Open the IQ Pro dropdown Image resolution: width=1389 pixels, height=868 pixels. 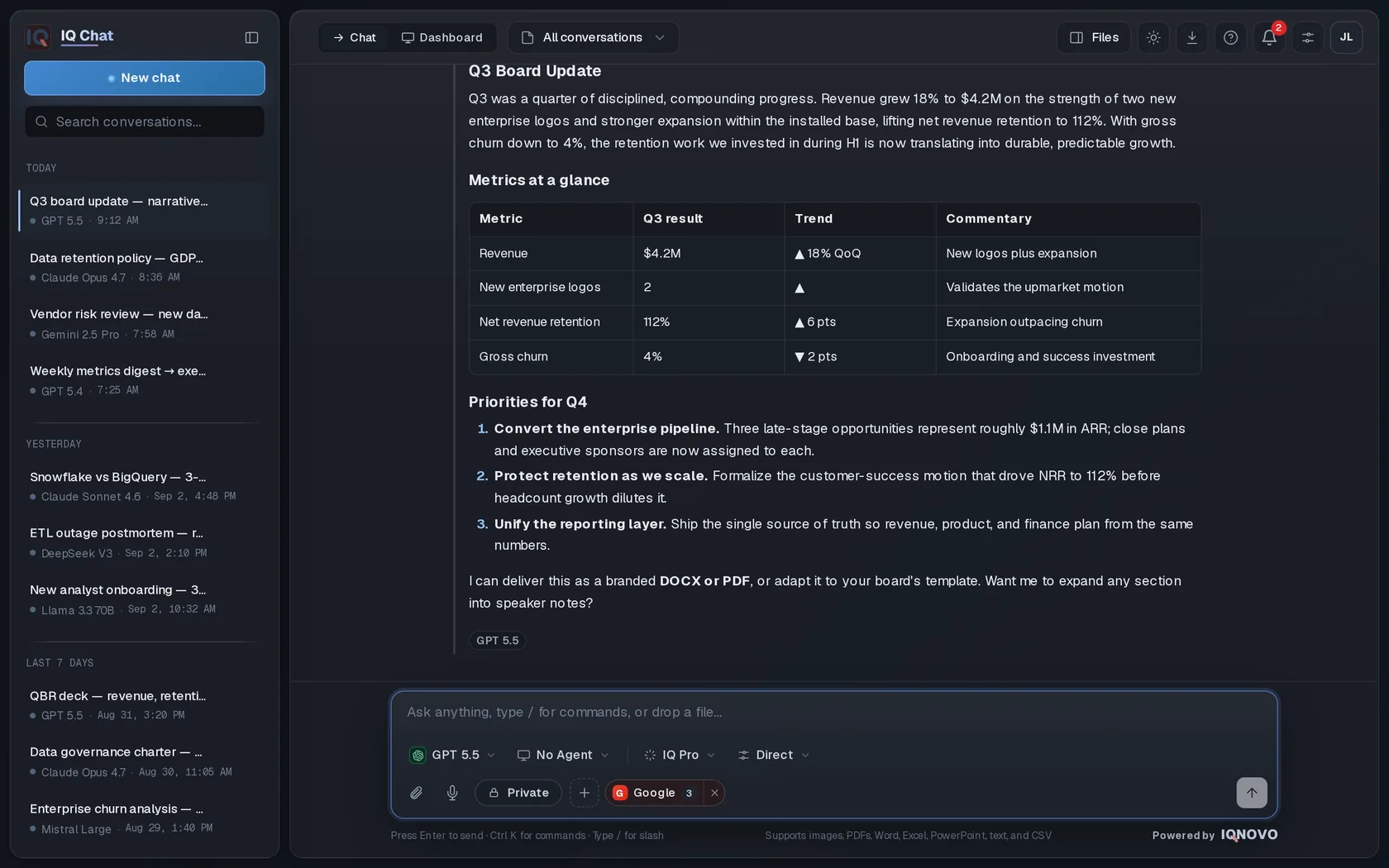pos(680,755)
